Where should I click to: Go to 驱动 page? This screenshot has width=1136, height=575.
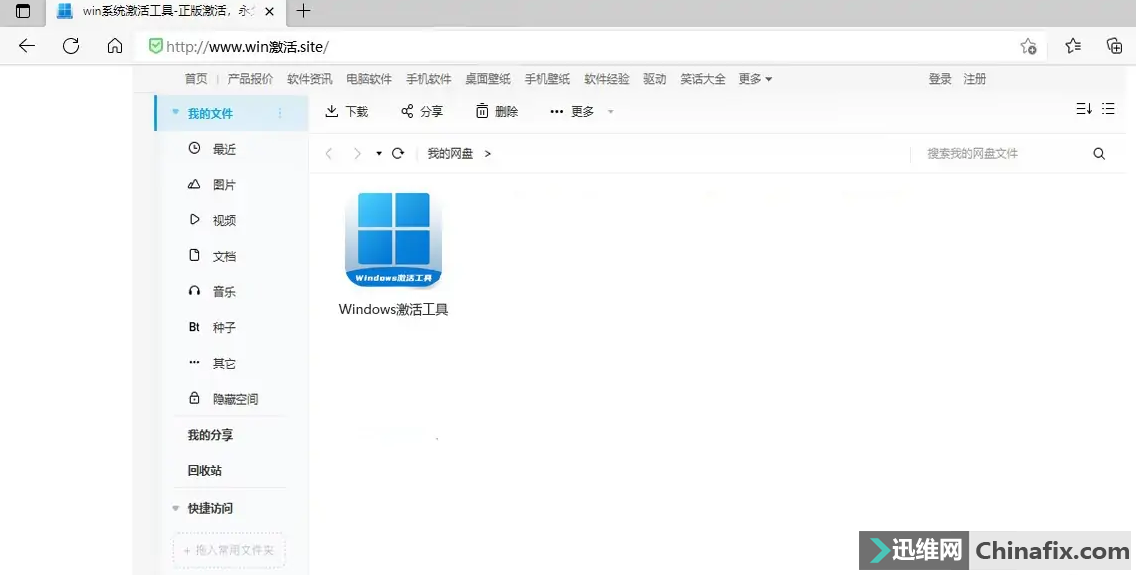point(654,79)
